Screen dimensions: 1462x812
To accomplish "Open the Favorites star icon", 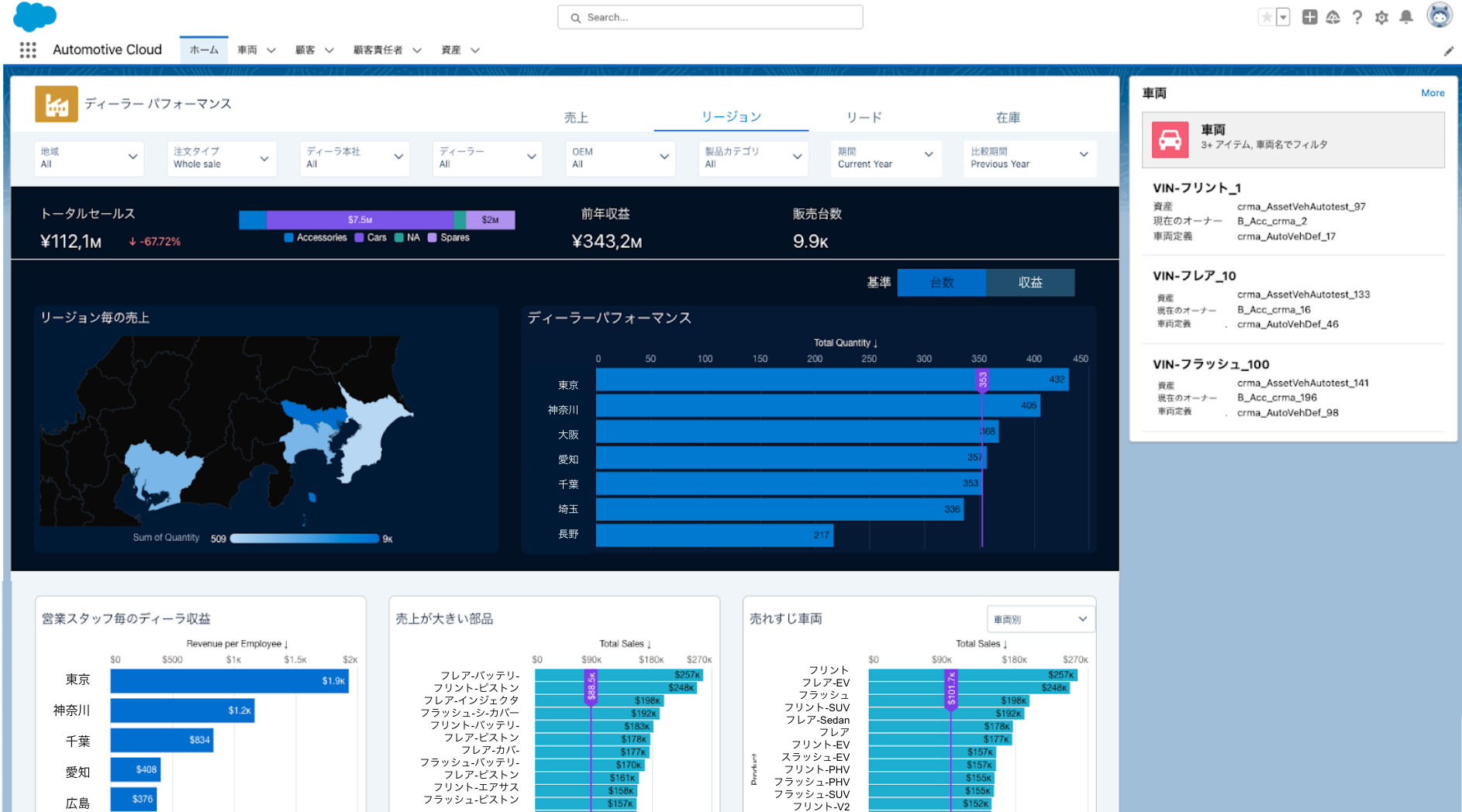I will (x=1266, y=17).
